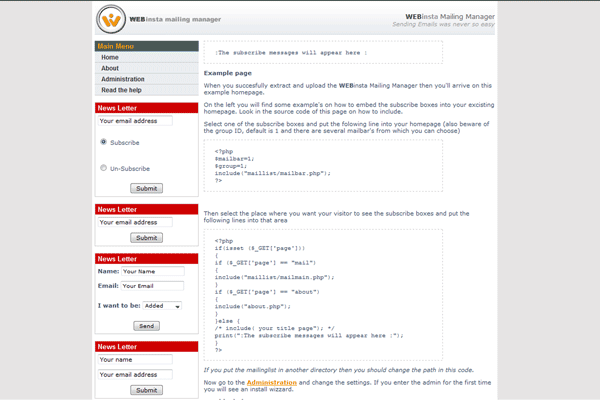Open the About menu item
600x400 pixels.
click(110, 68)
